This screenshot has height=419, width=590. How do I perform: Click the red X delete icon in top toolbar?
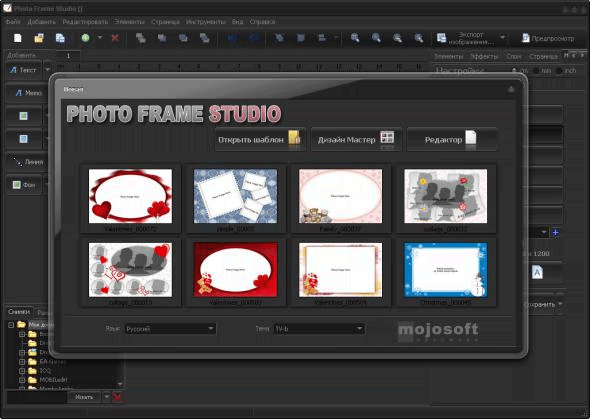(115, 38)
